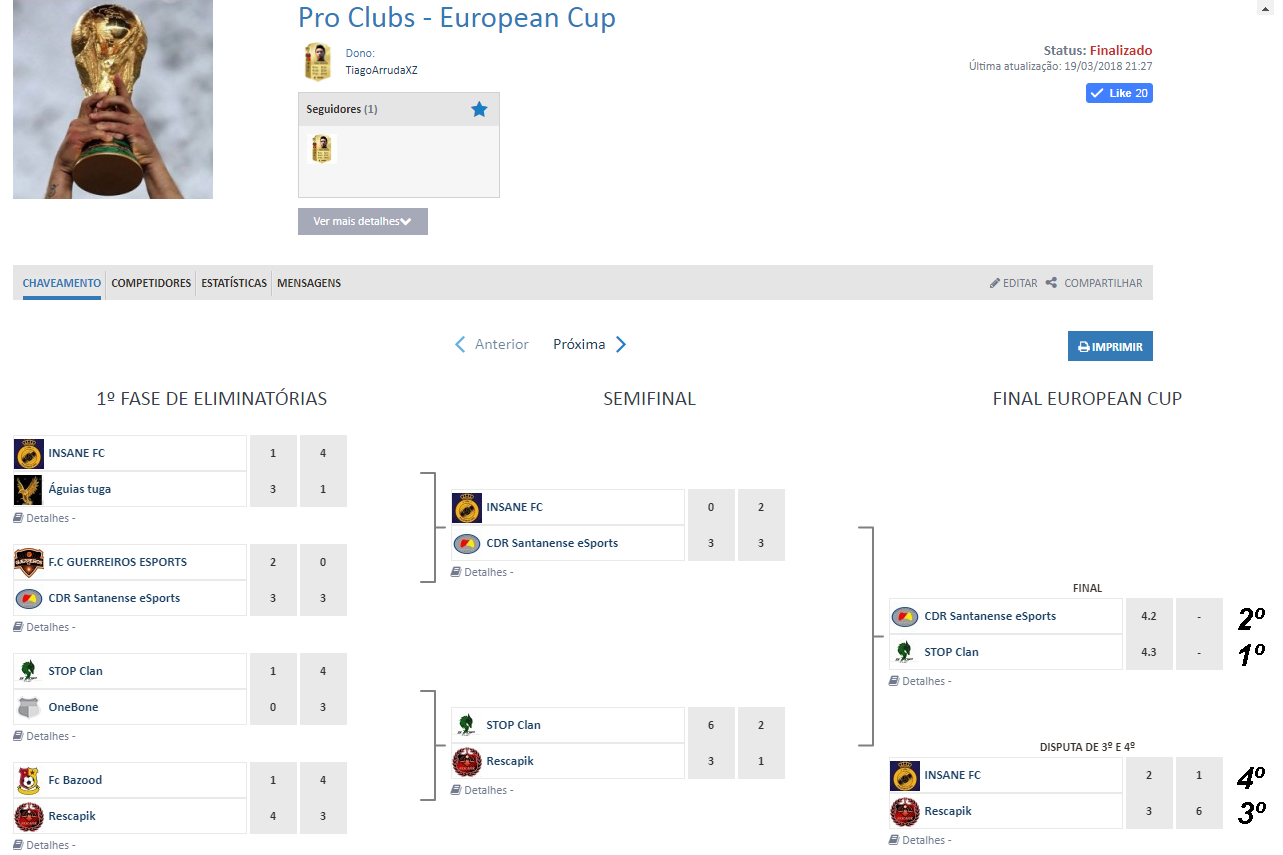
Task: Toggle the Facebook Like button
Action: (1119, 93)
